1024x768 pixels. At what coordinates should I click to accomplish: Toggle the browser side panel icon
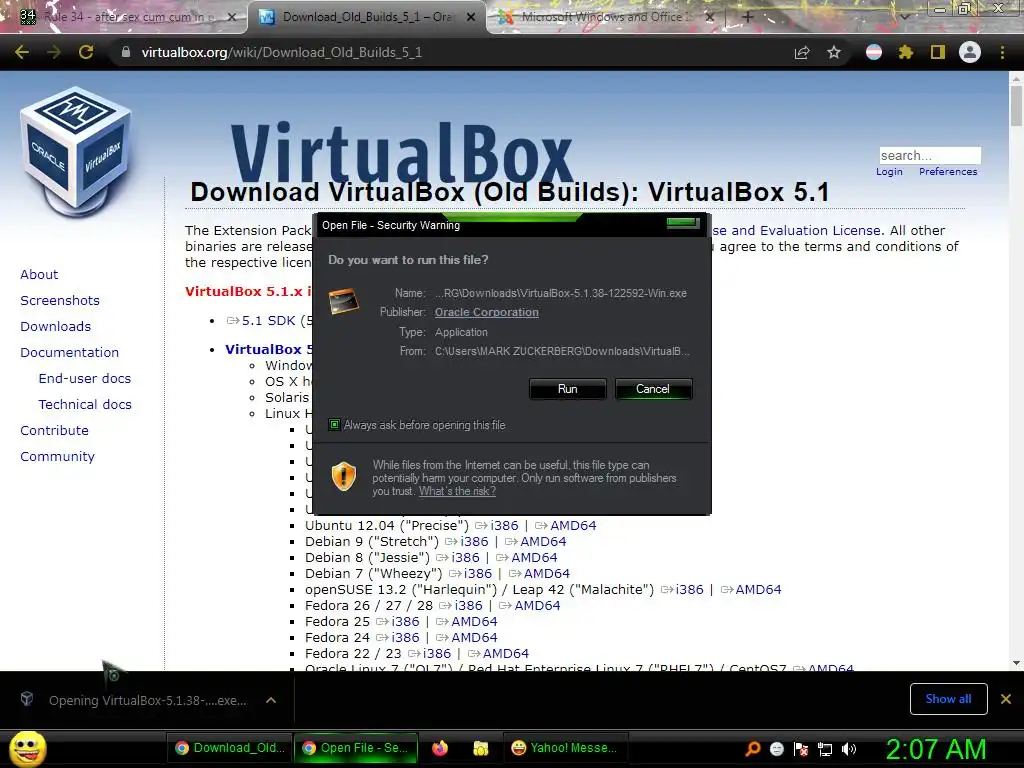tap(938, 52)
